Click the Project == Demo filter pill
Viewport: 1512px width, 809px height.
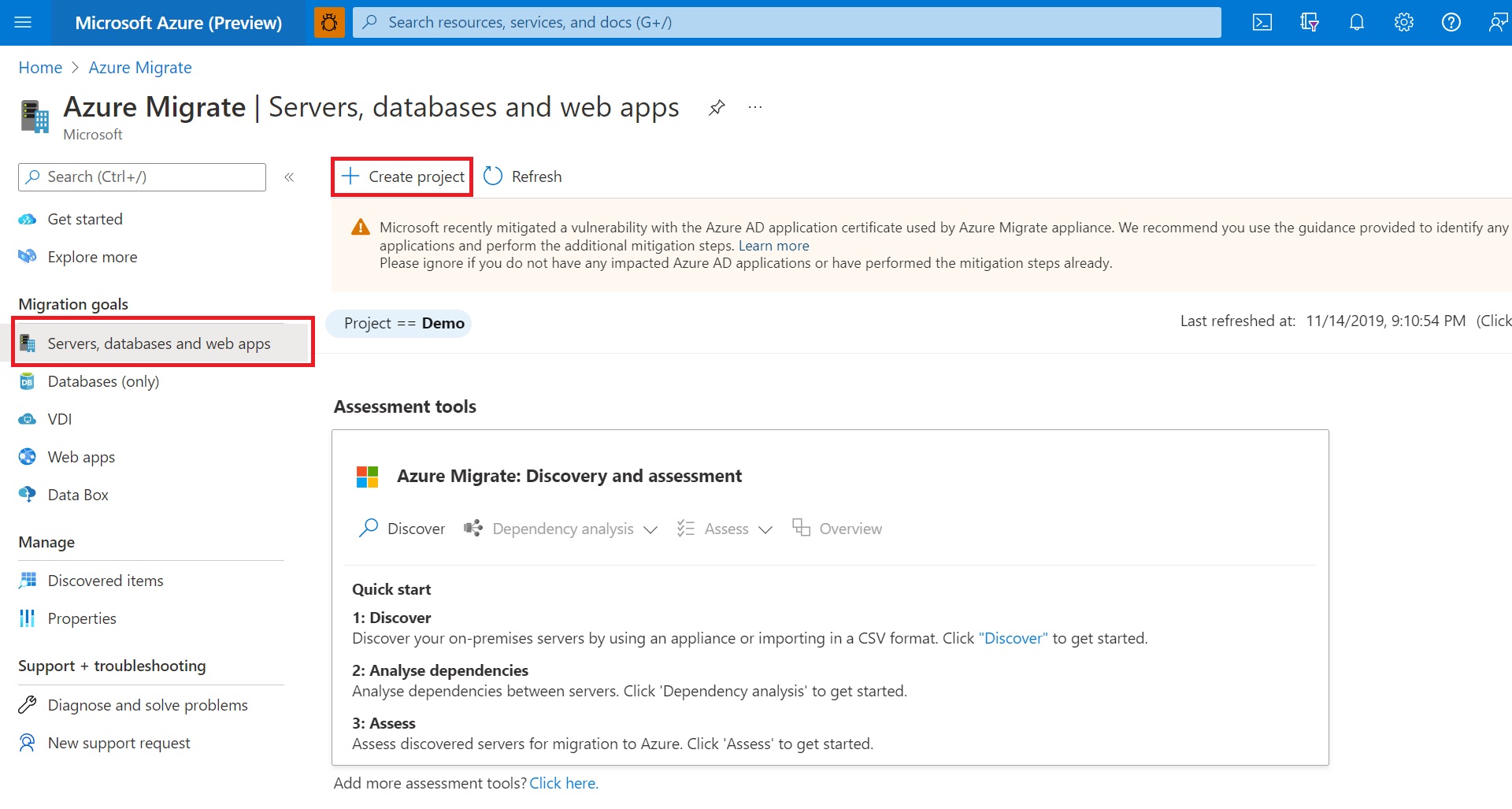(398, 323)
